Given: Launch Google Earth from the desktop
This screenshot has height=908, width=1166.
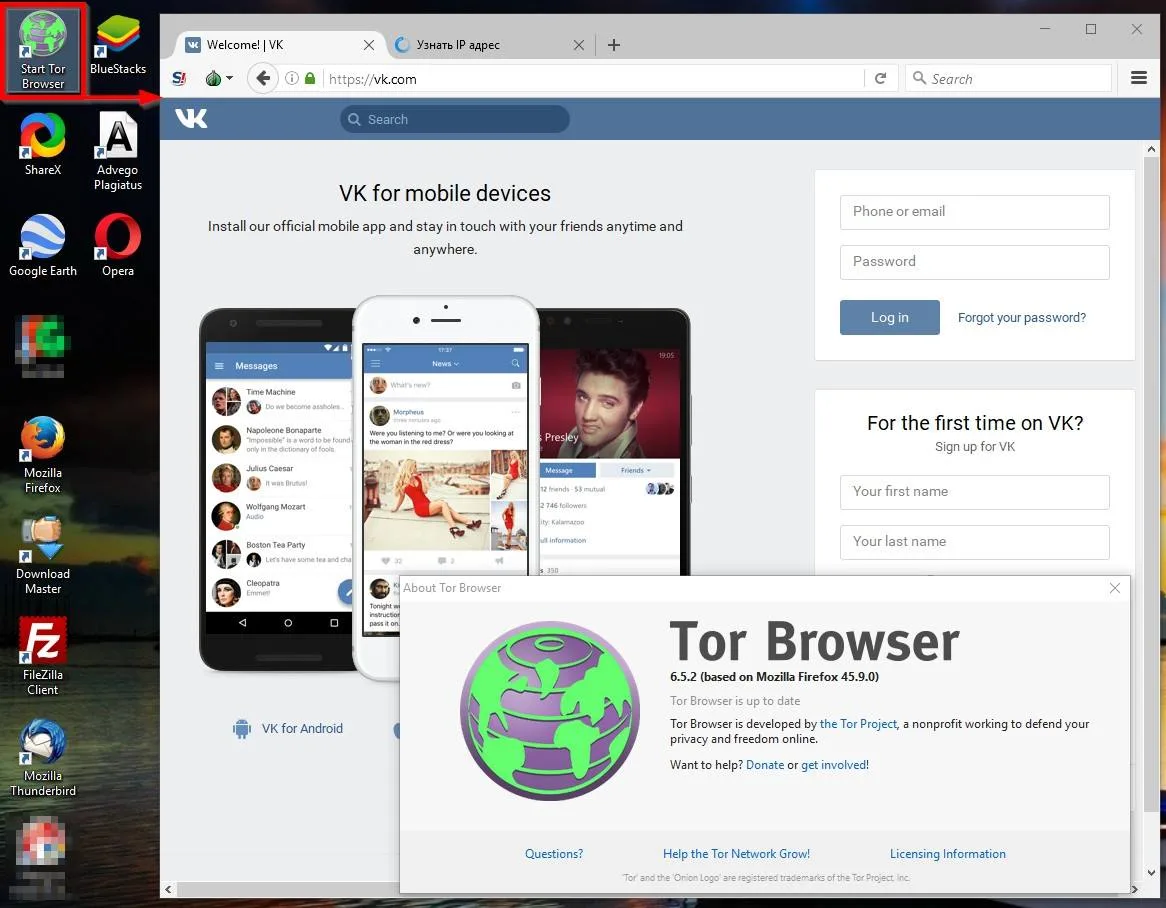Looking at the screenshot, I should pyautogui.click(x=42, y=246).
